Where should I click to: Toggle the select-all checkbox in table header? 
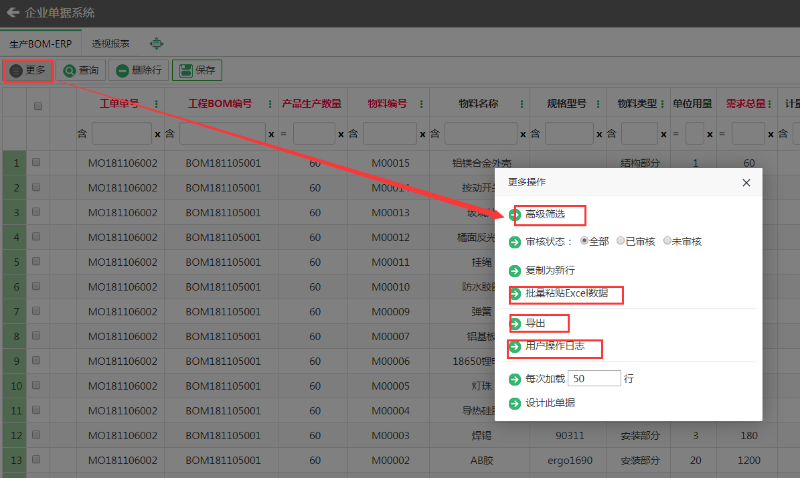pyautogui.click(x=38, y=106)
